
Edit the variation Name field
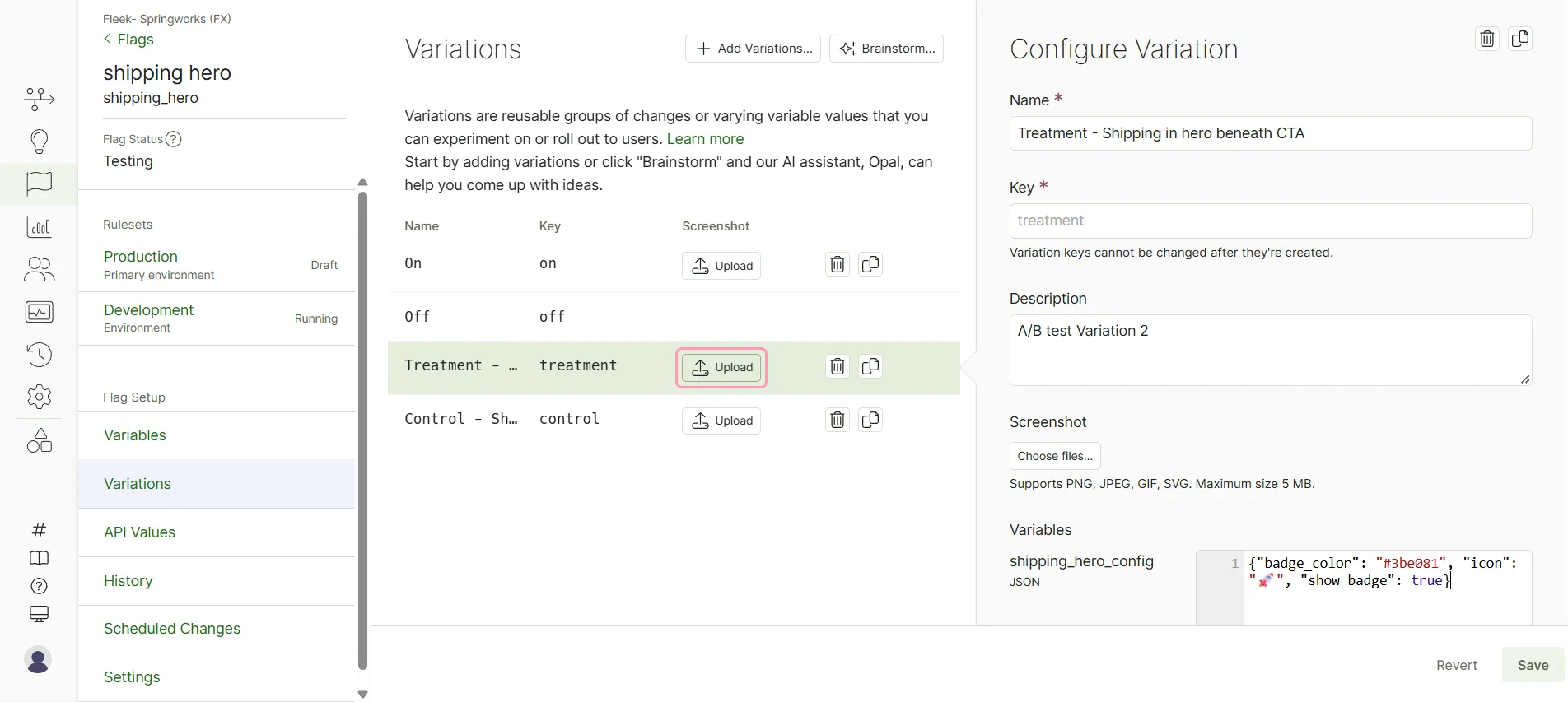[1271, 133]
